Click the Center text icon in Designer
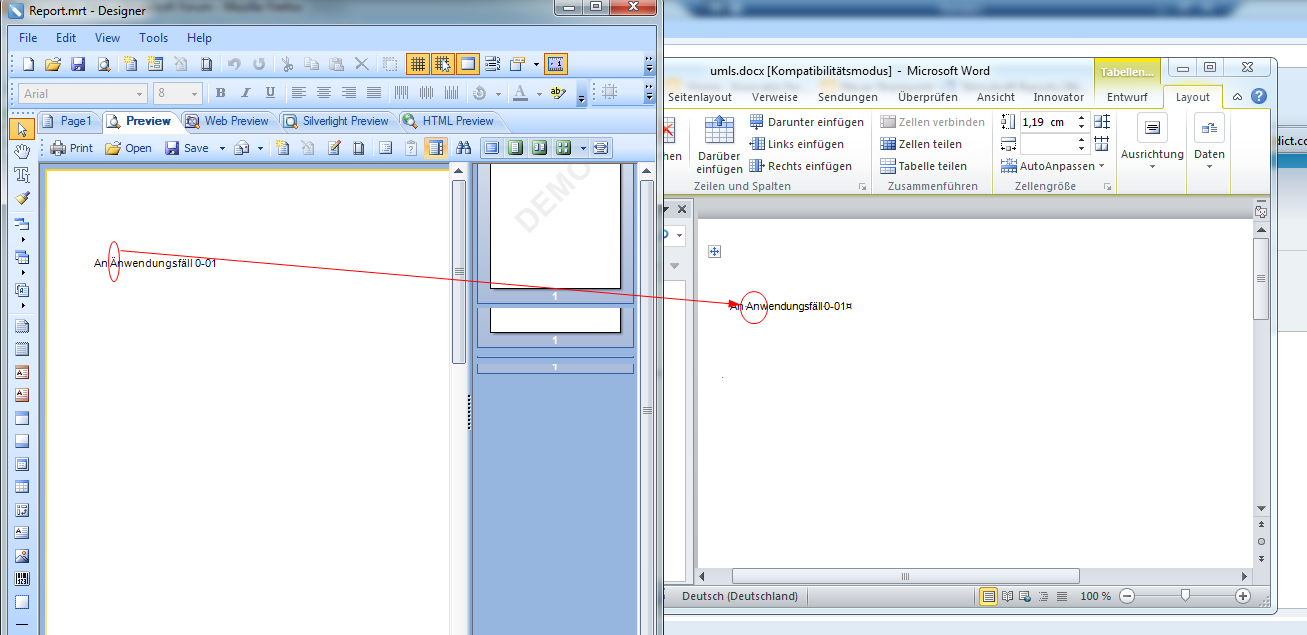Image resolution: width=1307 pixels, height=635 pixels. click(x=324, y=93)
